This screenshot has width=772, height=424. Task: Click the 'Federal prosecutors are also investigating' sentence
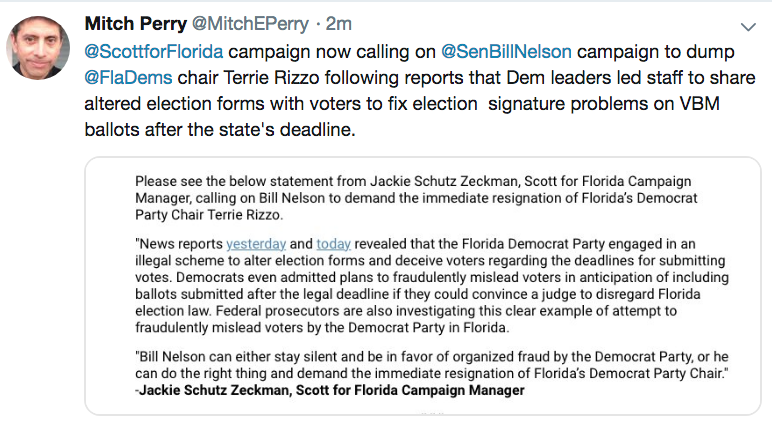pyautogui.click(x=406, y=319)
